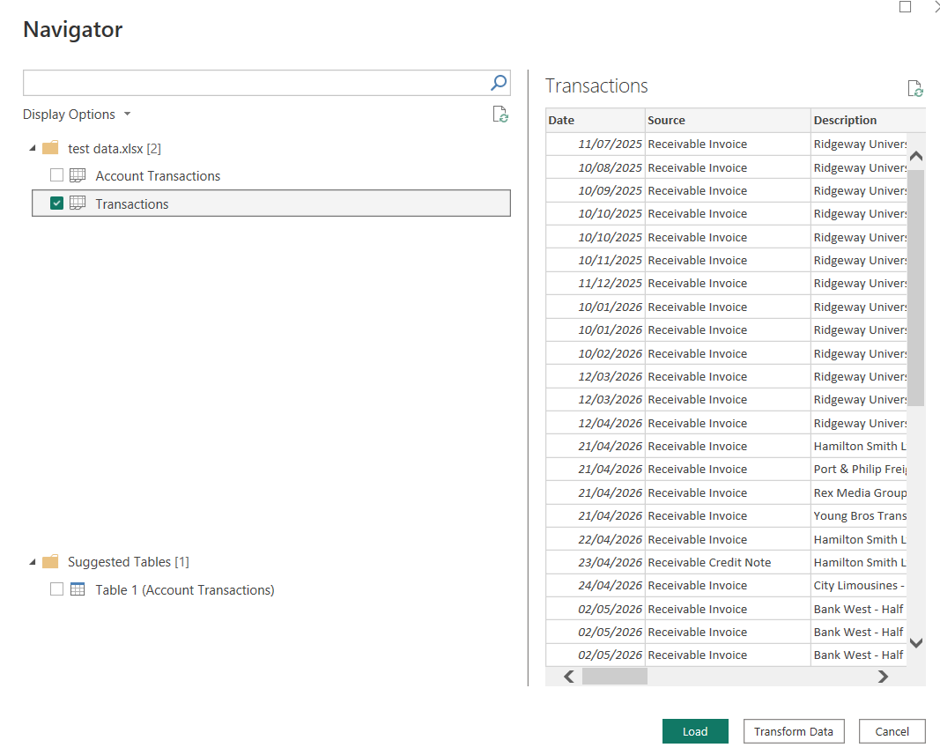The image size is (940, 755).
Task: Click Hamilton Smith cell in the 23/04/2026 row
Action: [x=859, y=562]
